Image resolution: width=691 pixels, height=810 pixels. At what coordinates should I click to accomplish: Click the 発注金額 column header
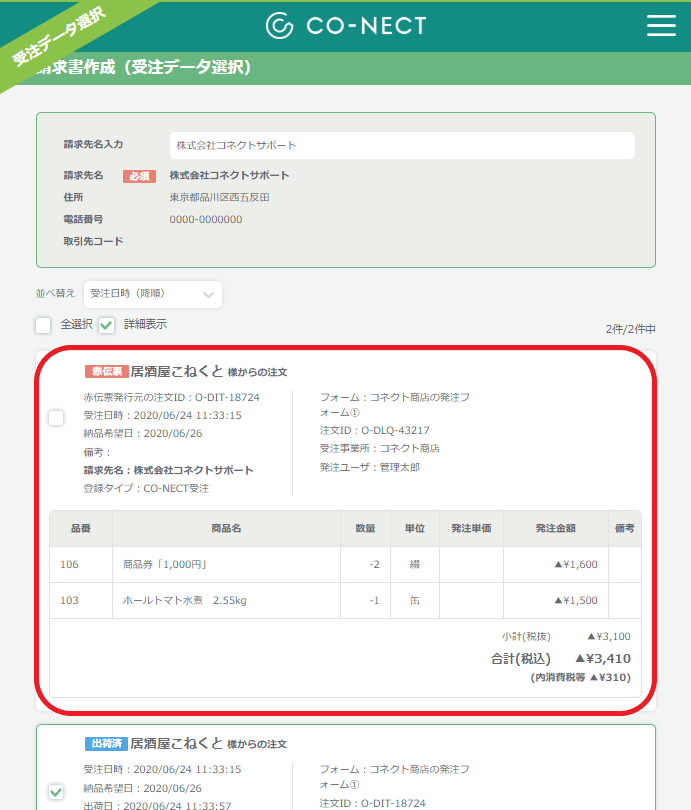(556, 528)
